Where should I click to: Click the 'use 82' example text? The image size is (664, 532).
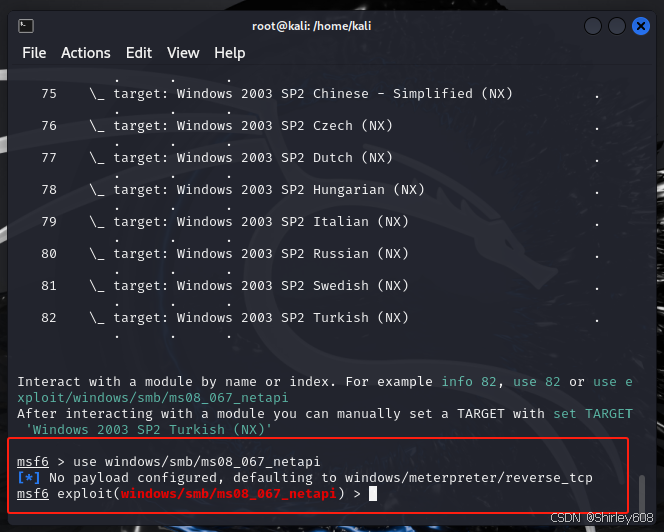coord(537,382)
